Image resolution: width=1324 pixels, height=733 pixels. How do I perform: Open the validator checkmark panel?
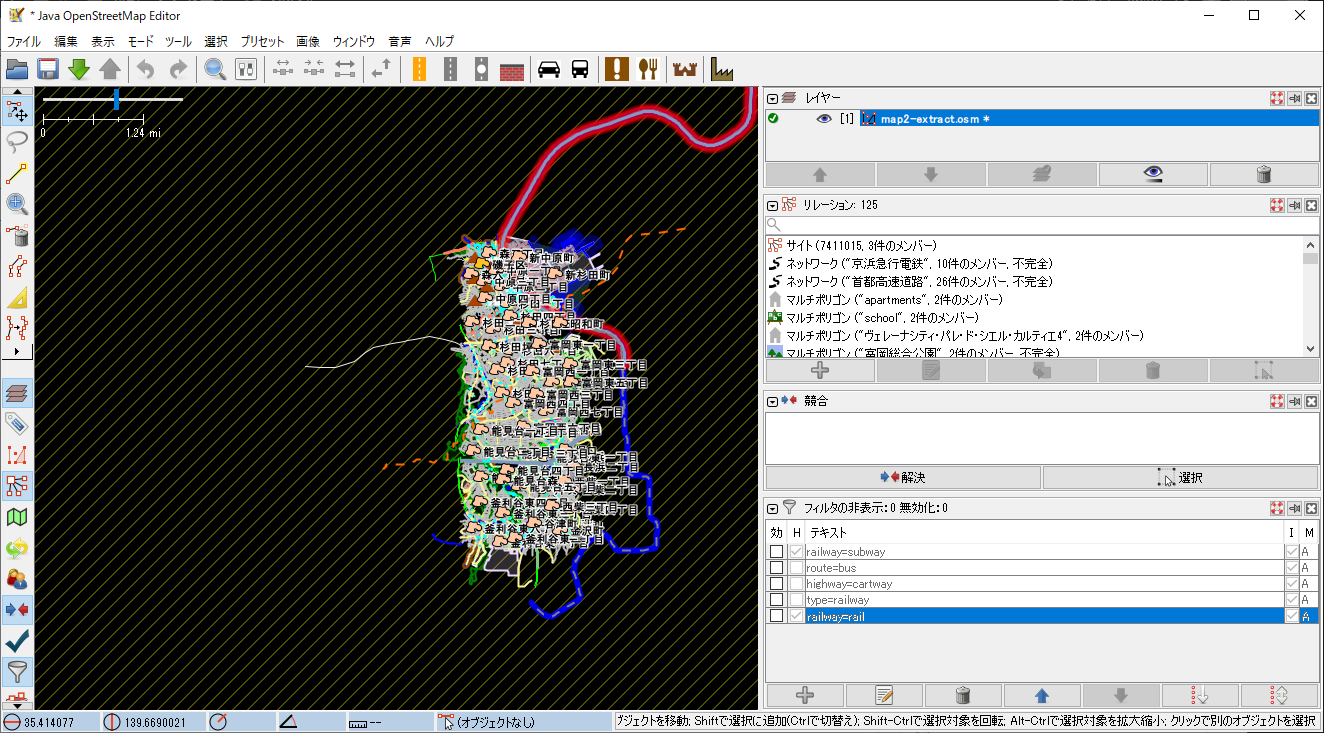(17, 640)
